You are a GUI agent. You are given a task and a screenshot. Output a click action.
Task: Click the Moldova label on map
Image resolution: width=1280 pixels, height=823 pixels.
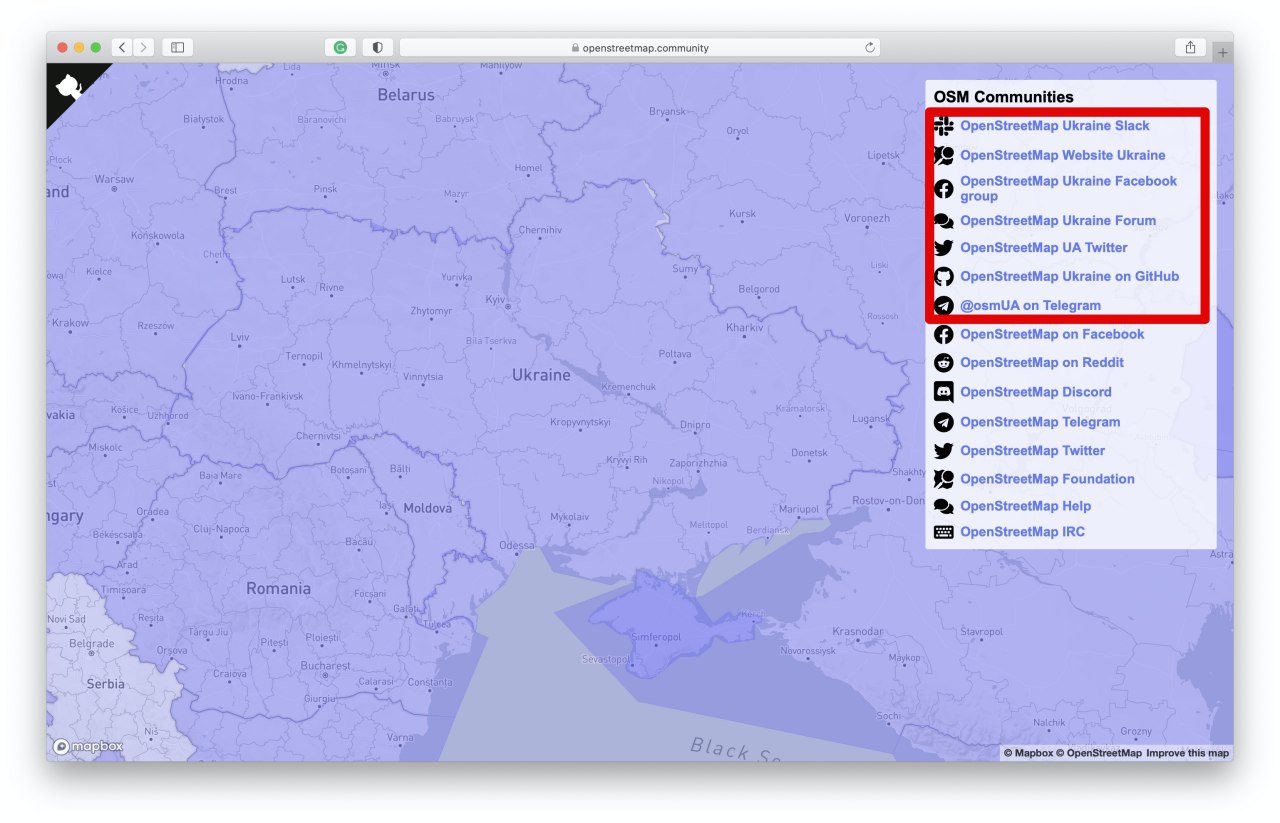[x=427, y=509]
